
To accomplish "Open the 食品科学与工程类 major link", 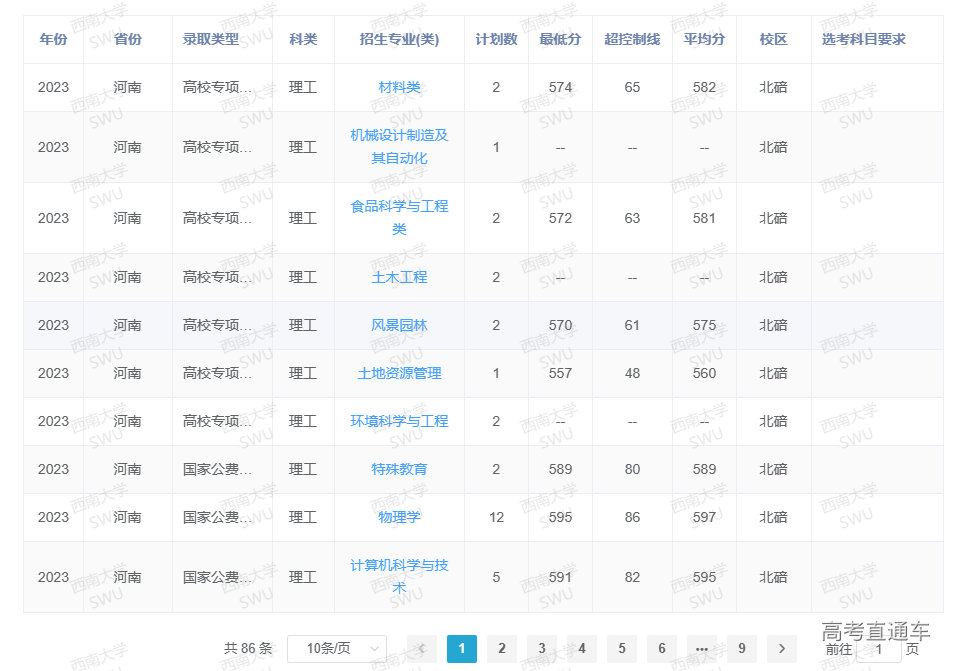I will (x=399, y=217).
